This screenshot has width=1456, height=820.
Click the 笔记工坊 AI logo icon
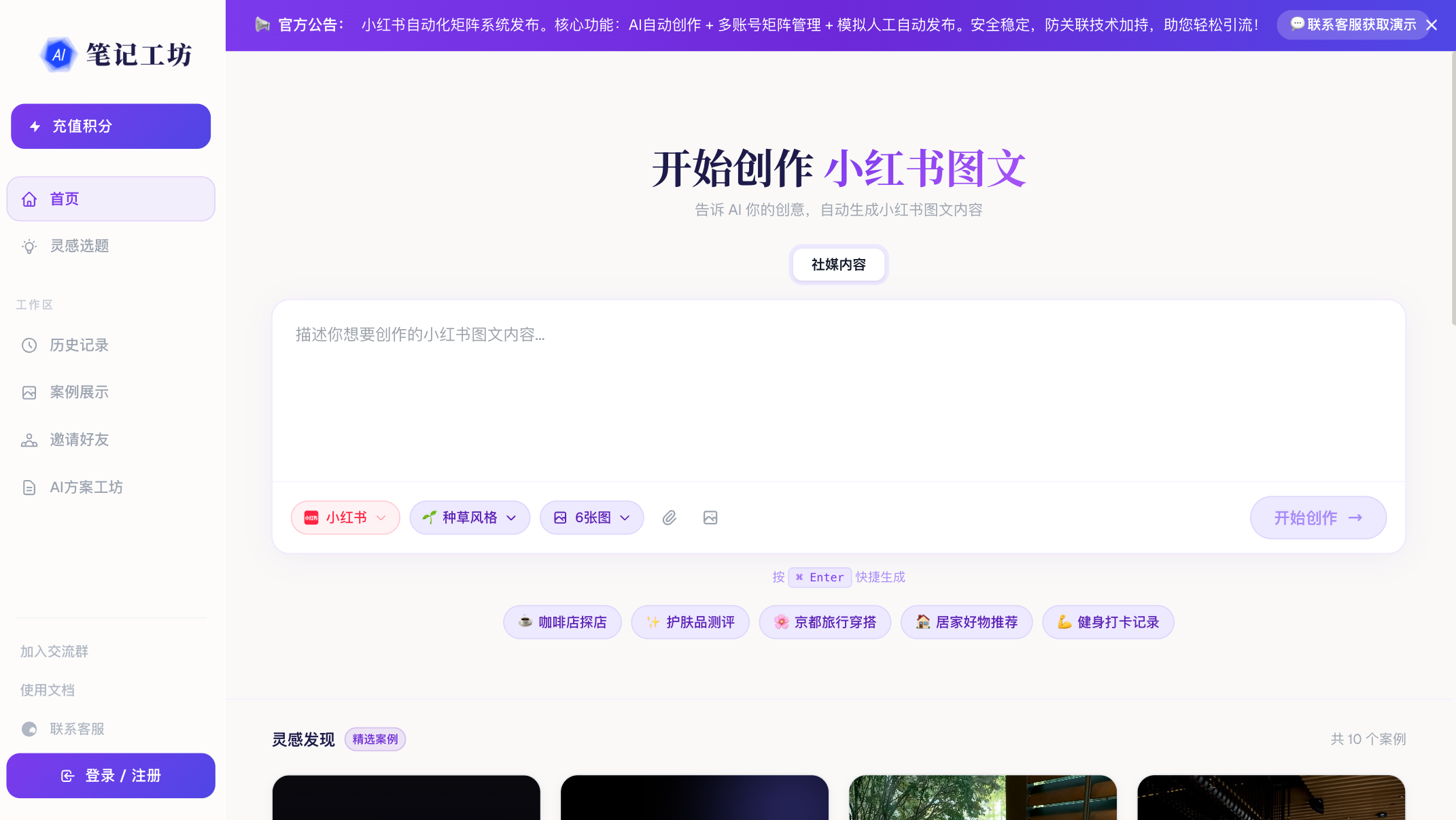pos(58,55)
